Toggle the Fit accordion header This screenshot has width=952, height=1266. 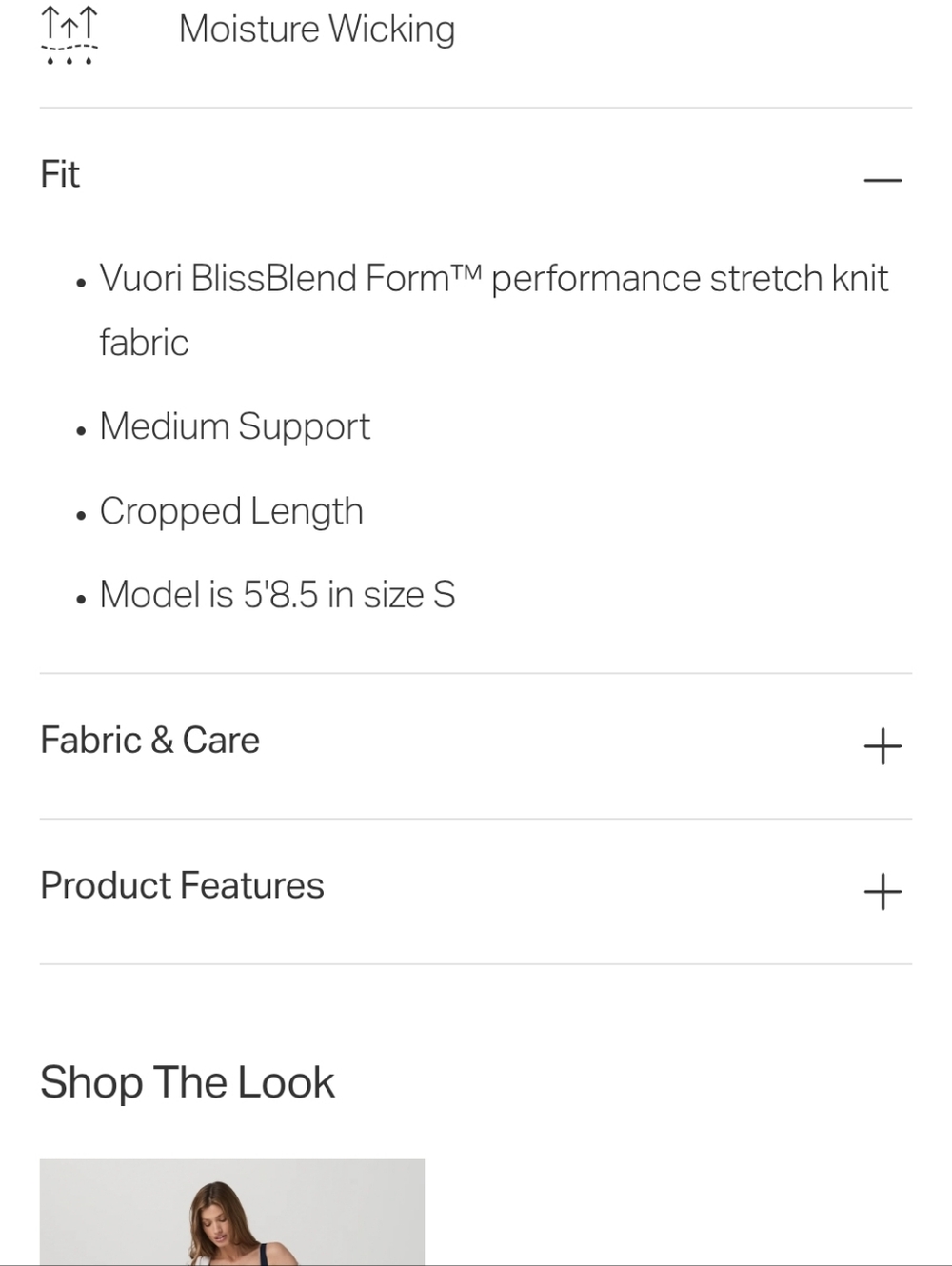(476, 175)
